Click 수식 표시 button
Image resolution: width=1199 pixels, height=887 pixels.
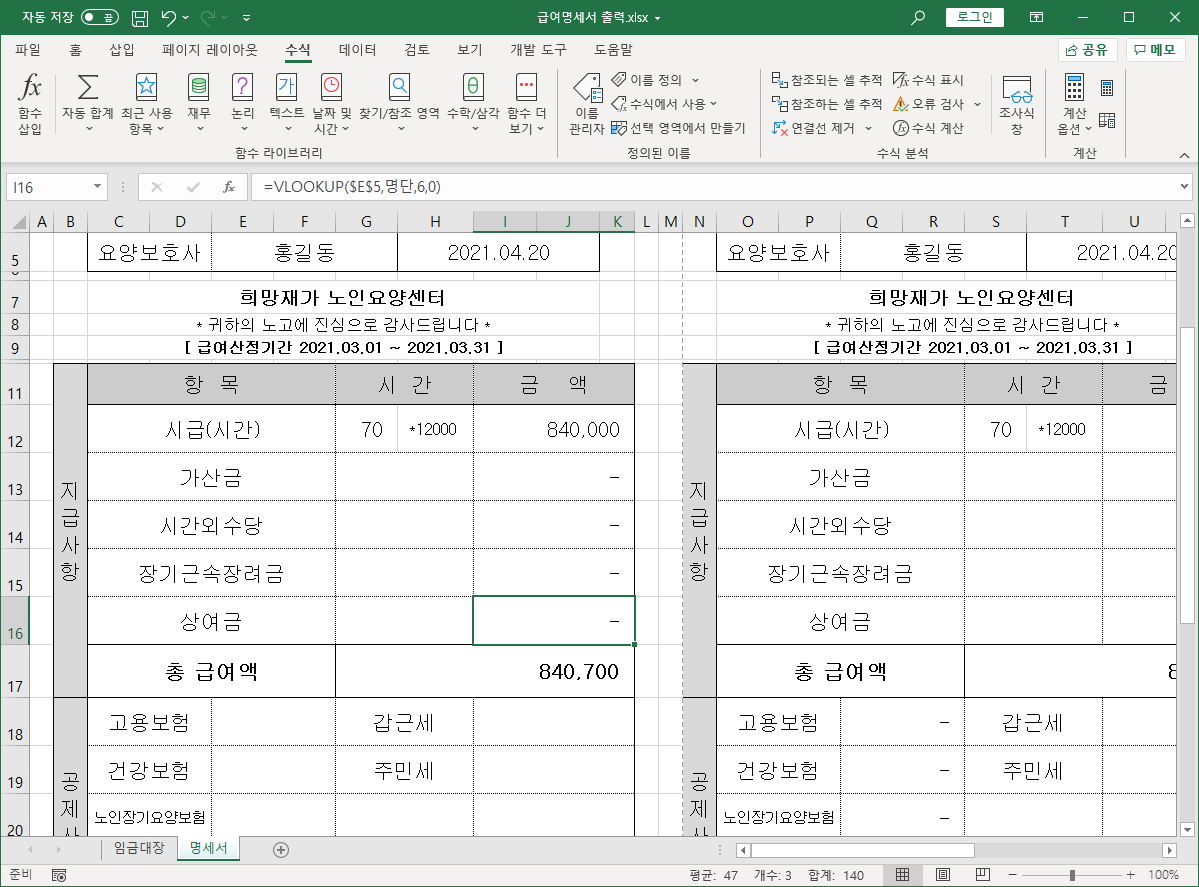click(x=928, y=80)
